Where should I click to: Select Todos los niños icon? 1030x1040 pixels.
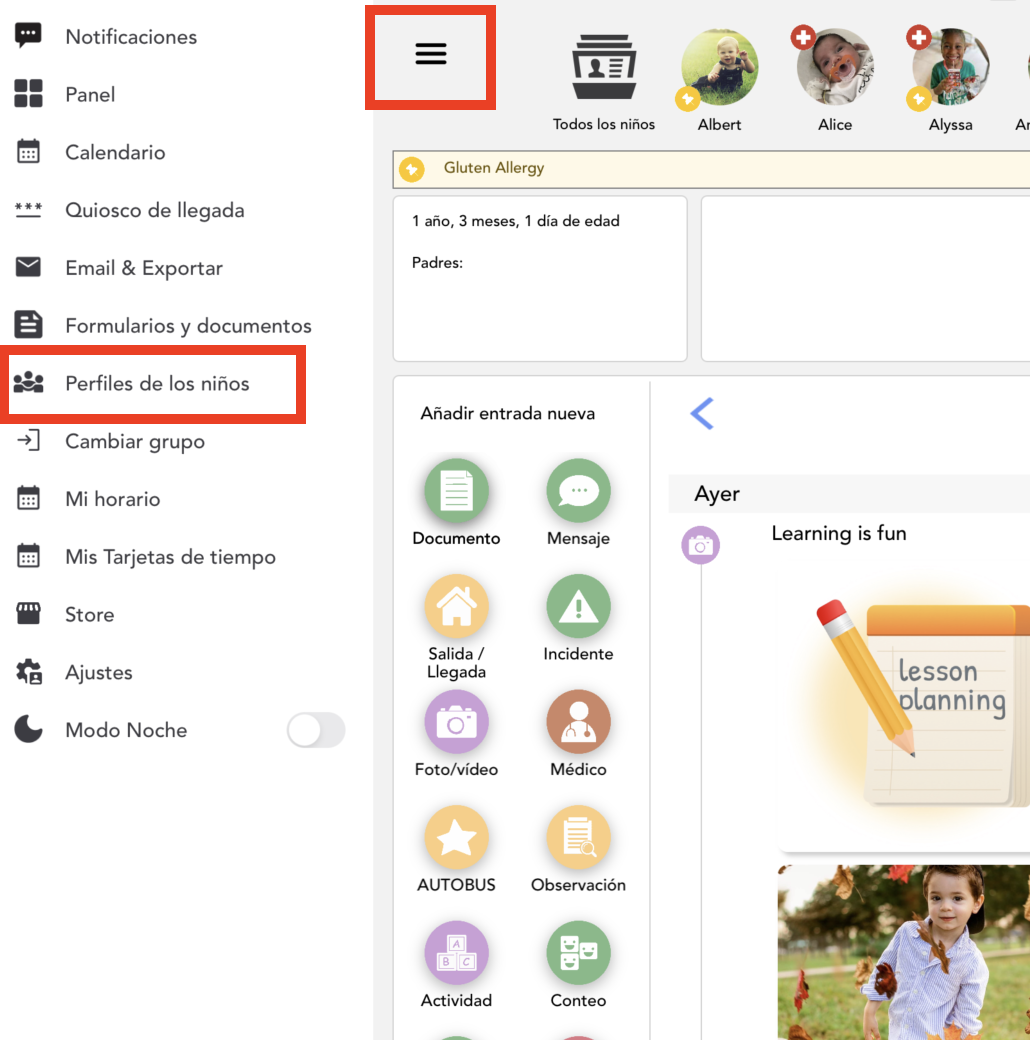click(604, 66)
